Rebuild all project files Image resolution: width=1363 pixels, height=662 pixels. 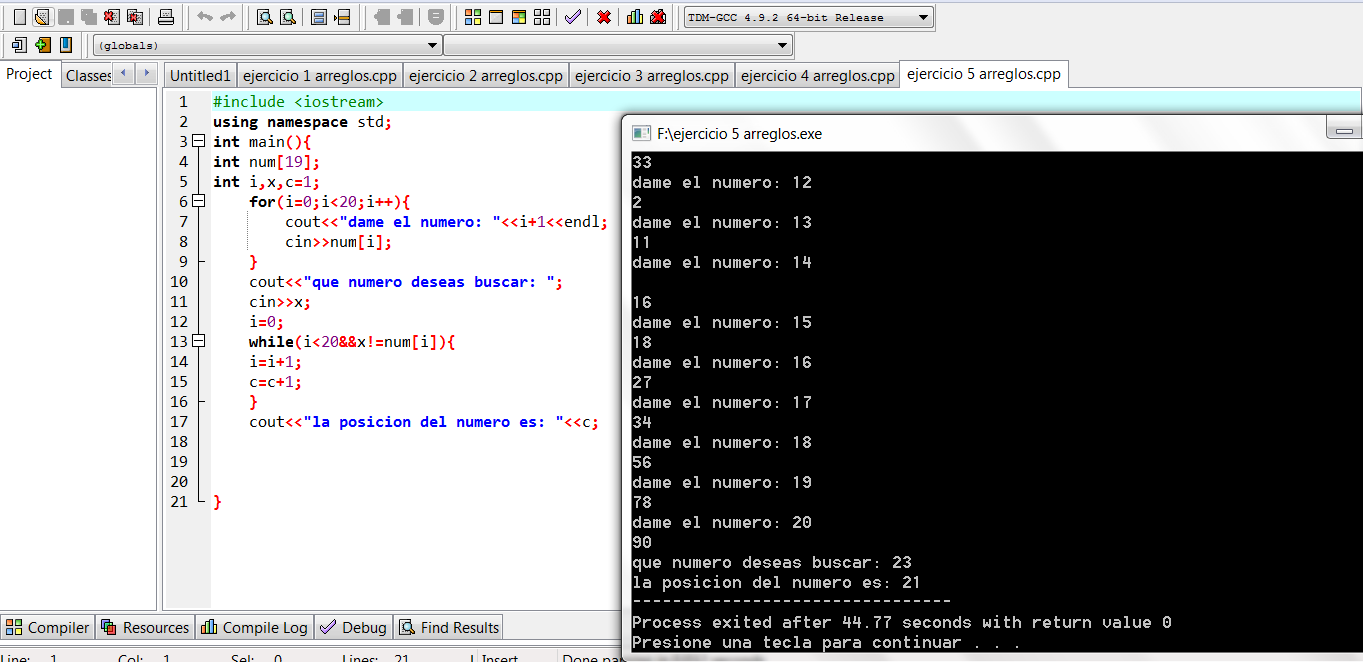tap(542, 16)
